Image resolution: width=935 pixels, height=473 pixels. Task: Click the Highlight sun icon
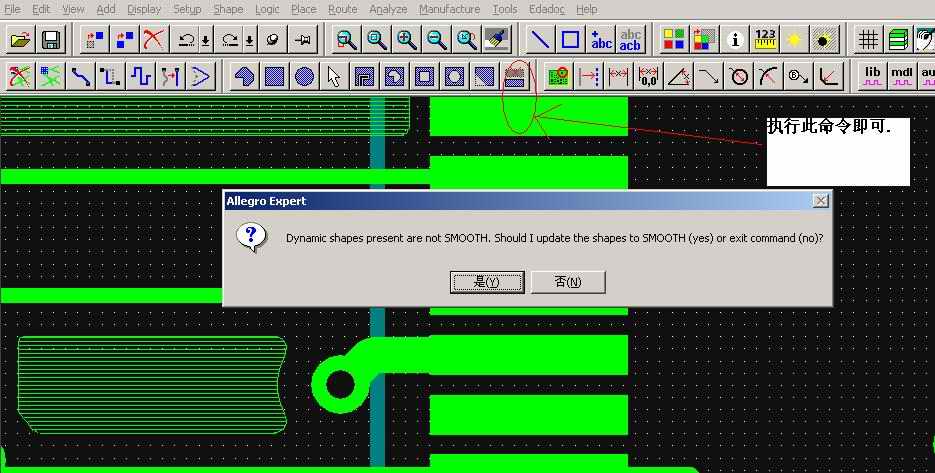pos(794,40)
